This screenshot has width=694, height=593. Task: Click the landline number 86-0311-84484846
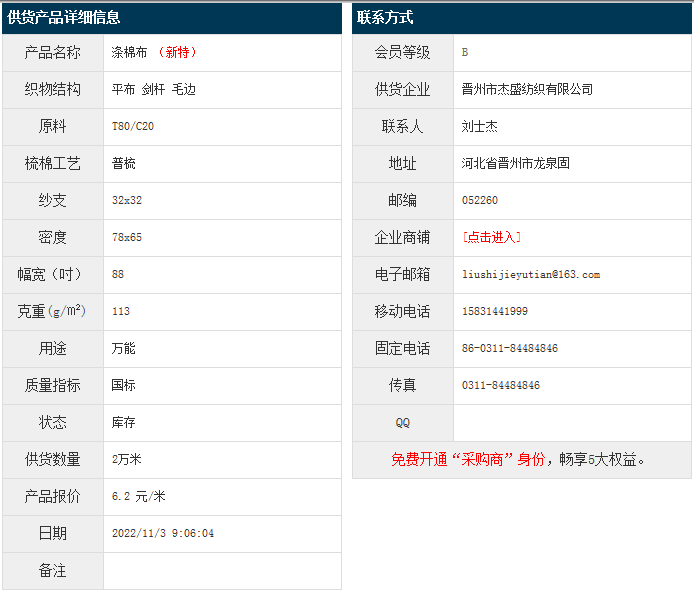[509, 348]
